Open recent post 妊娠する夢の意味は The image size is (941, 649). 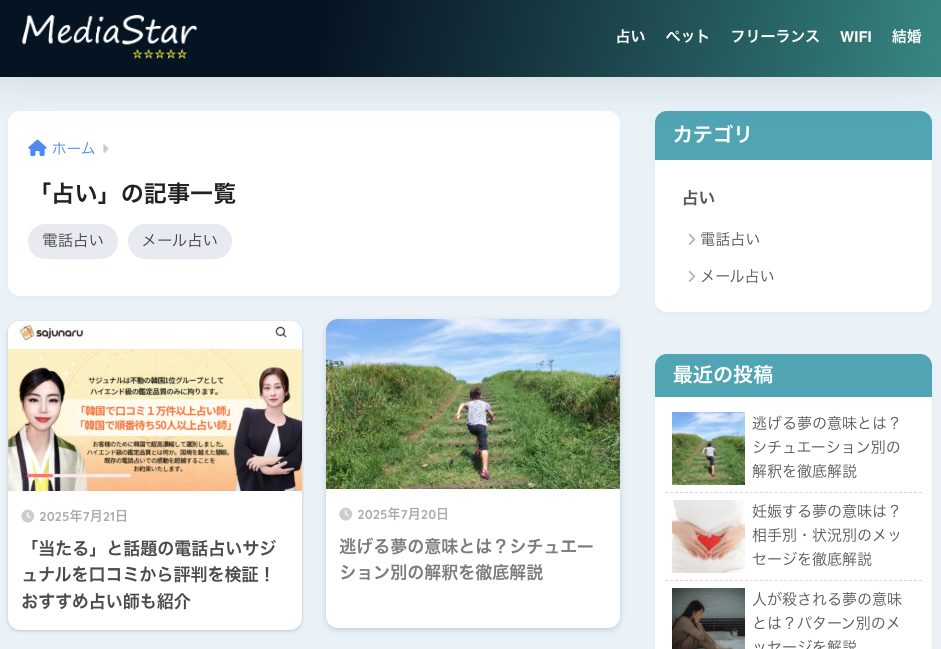click(826, 534)
